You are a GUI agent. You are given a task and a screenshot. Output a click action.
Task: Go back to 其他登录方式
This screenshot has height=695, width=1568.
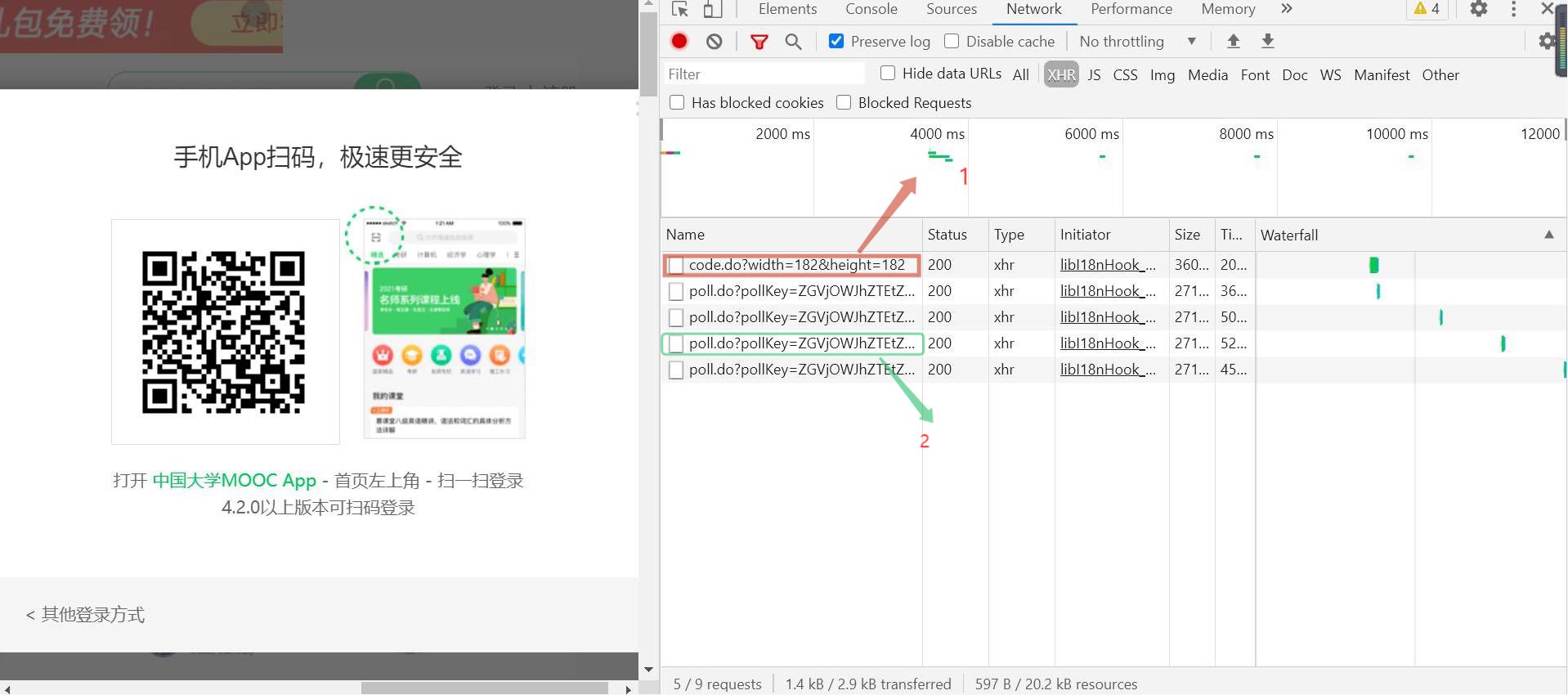(85, 614)
